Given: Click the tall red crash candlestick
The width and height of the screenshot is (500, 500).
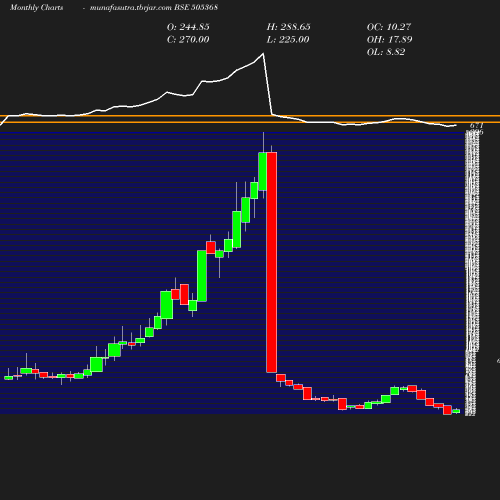Looking at the screenshot, I should click(x=272, y=262).
